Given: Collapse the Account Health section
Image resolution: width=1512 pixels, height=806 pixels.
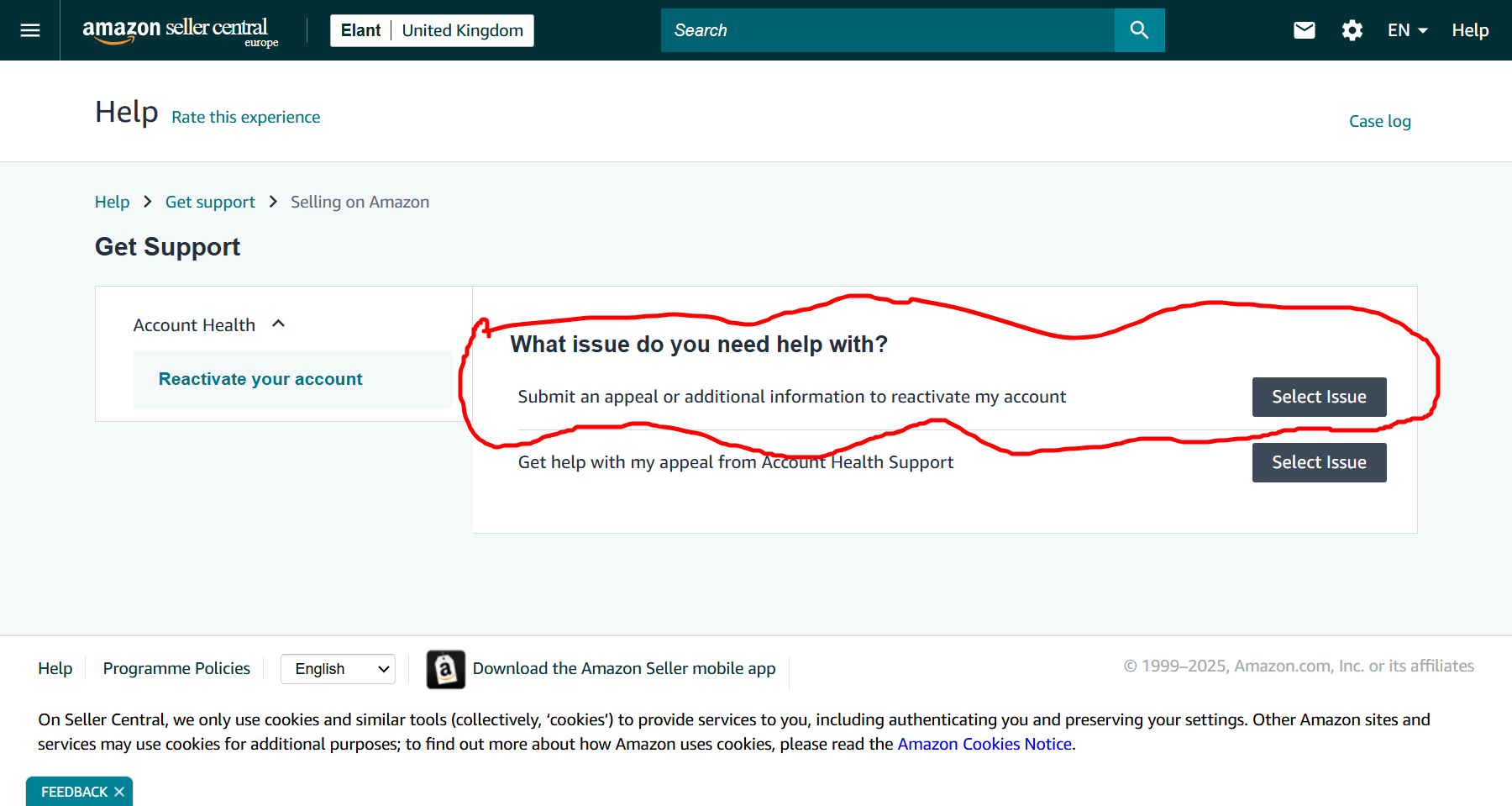Looking at the screenshot, I should (x=209, y=324).
